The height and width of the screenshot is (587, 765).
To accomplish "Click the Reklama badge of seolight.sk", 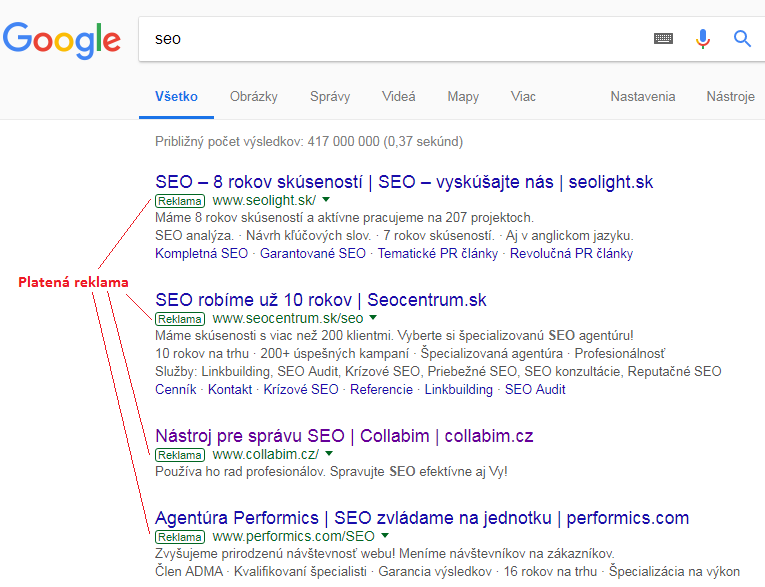I will click(x=180, y=201).
